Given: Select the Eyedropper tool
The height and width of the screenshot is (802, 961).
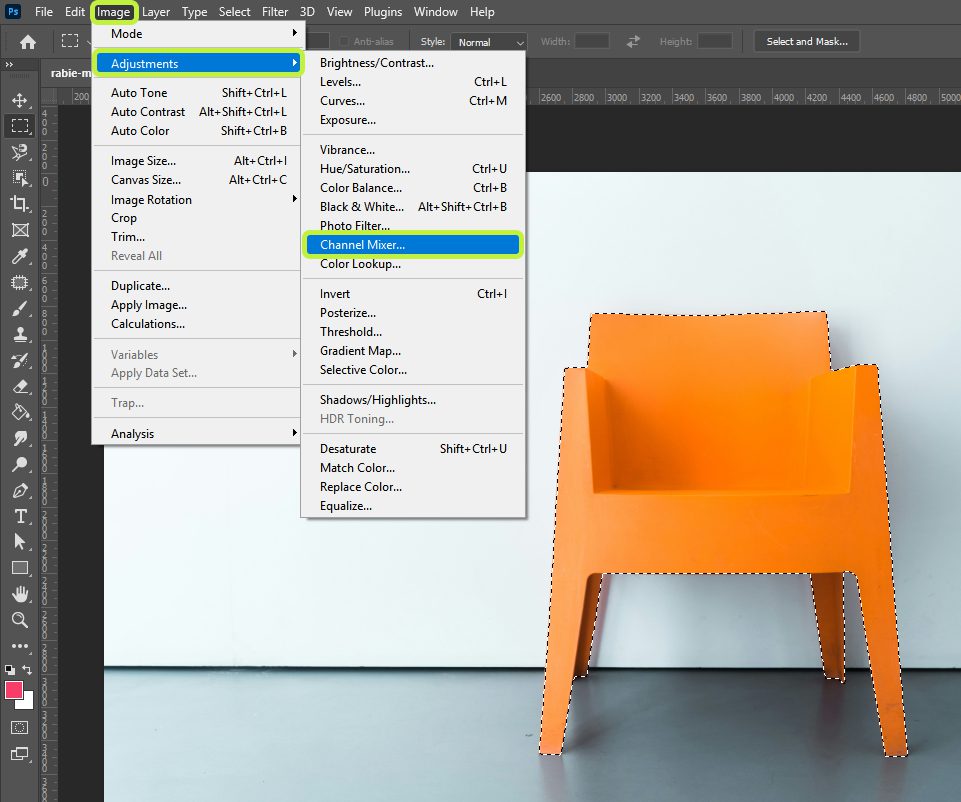Looking at the screenshot, I should (20, 256).
